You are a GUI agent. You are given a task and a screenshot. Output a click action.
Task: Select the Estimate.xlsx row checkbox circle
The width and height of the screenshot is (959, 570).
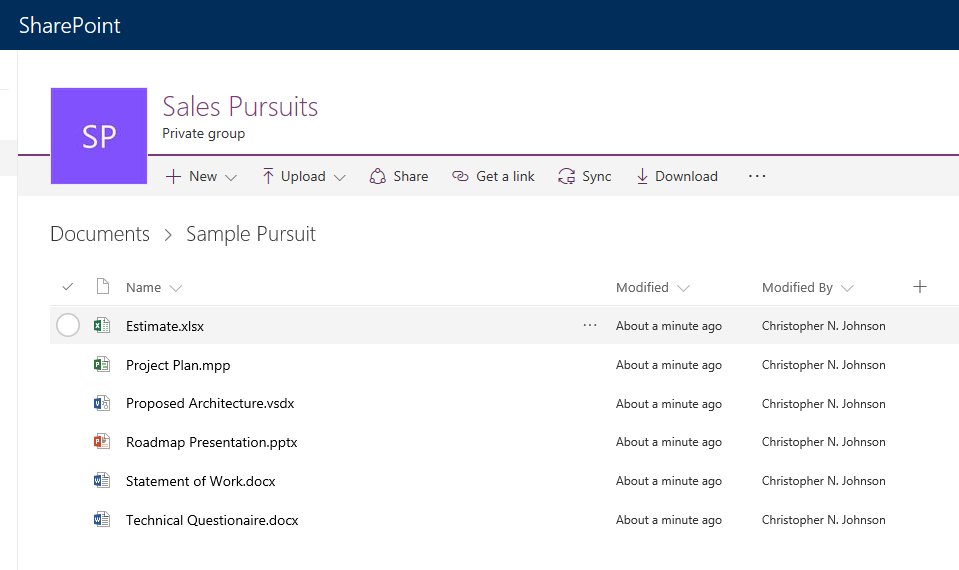click(x=68, y=325)
